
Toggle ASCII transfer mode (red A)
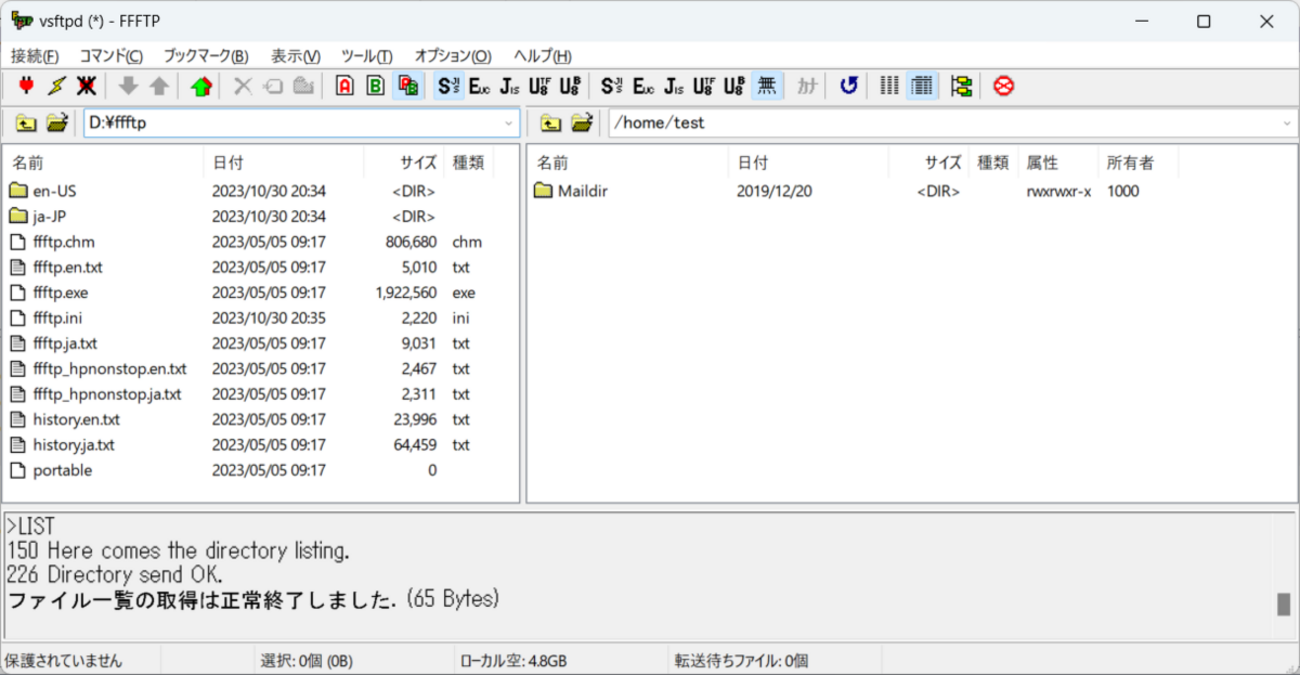[345, 86]
